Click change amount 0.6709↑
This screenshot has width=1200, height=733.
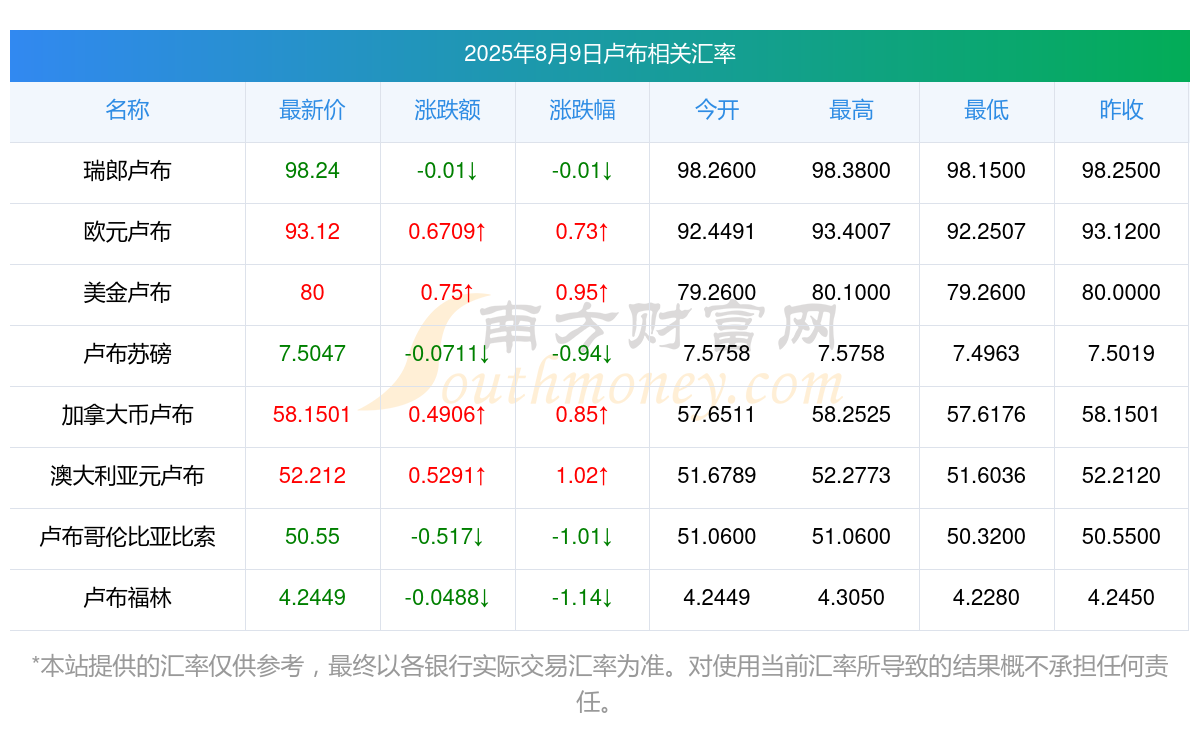point(447,232)
